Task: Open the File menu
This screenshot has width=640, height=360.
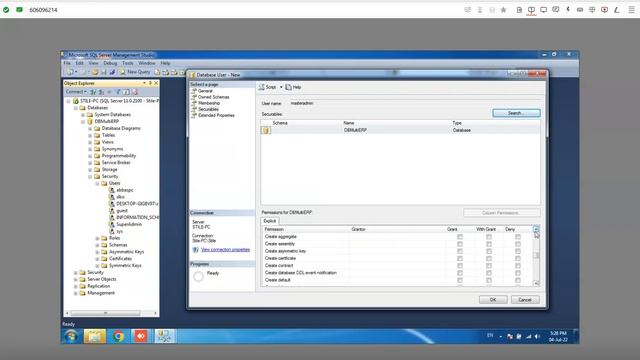Action: (x=67, y=63)
